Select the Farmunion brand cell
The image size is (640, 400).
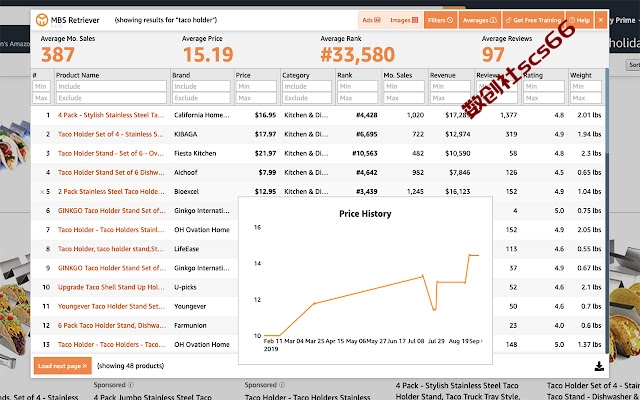[190, 325]
